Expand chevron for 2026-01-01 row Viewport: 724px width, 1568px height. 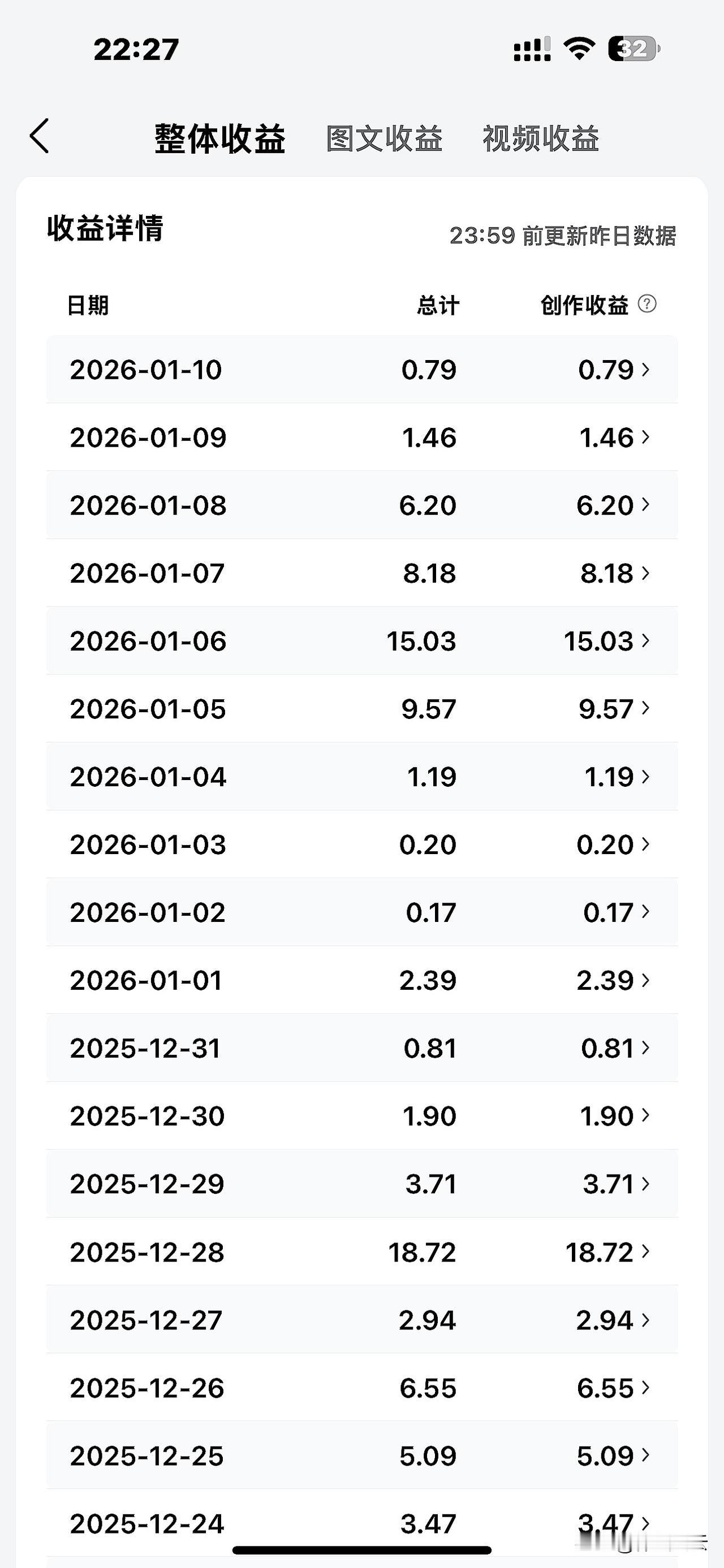646,980
